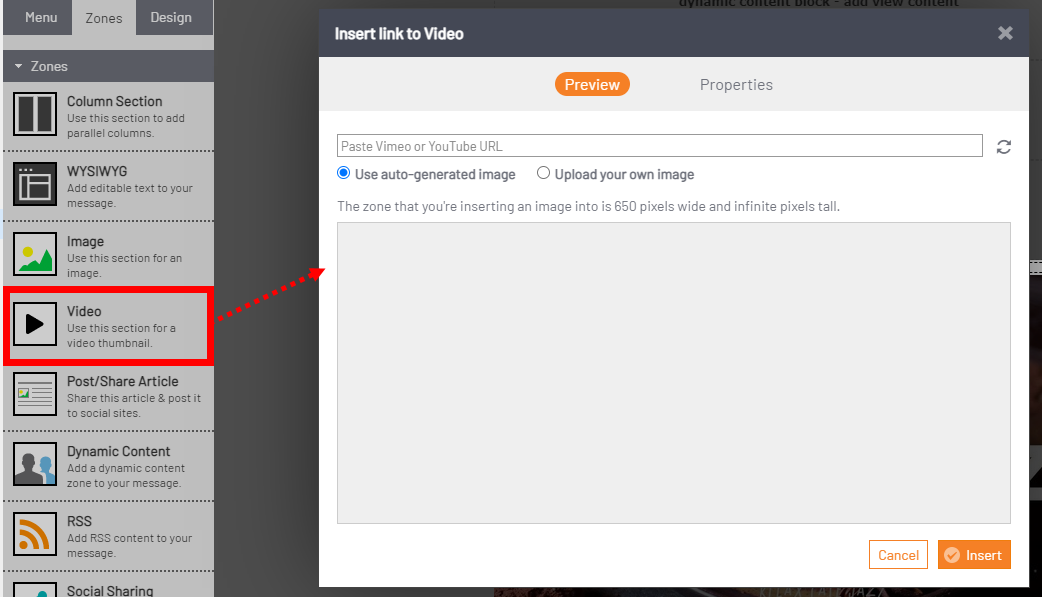Collapse the Zones section header
Screen dimensions: 1042x597
(108, 66)
